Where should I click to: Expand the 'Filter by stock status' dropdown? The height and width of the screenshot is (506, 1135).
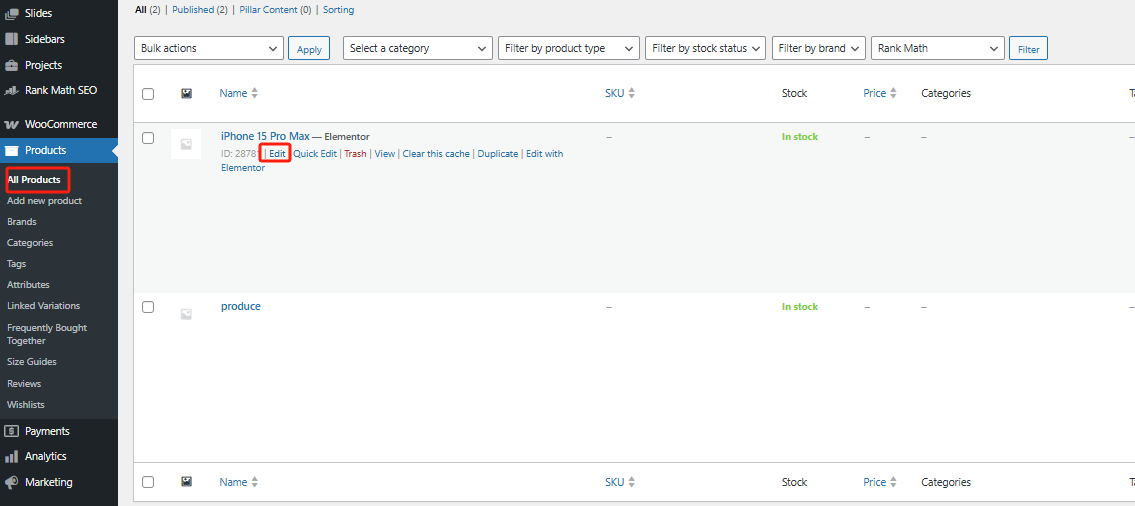point(705,48)
